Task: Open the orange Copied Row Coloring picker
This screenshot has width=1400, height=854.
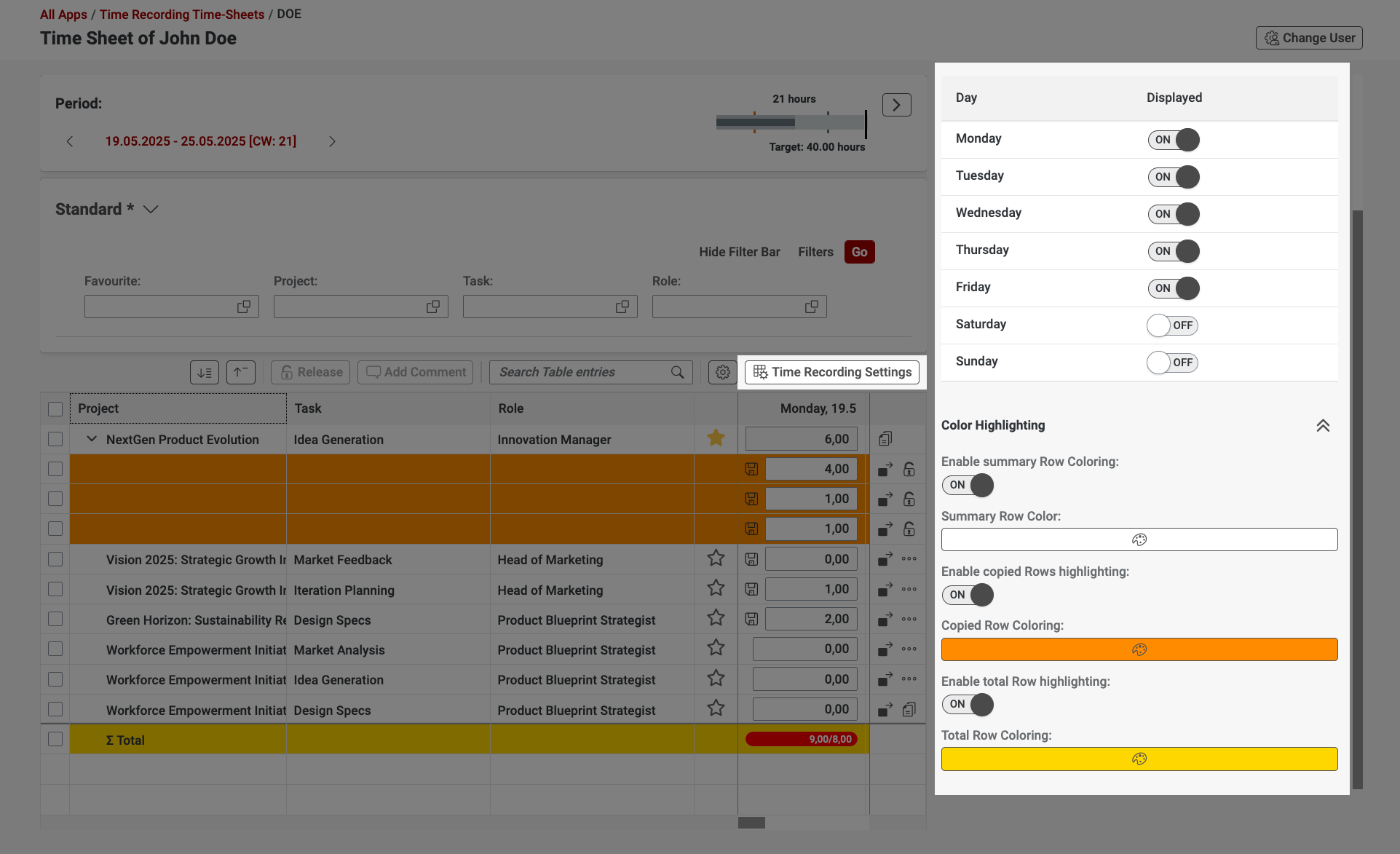Action: [1139, 649]
